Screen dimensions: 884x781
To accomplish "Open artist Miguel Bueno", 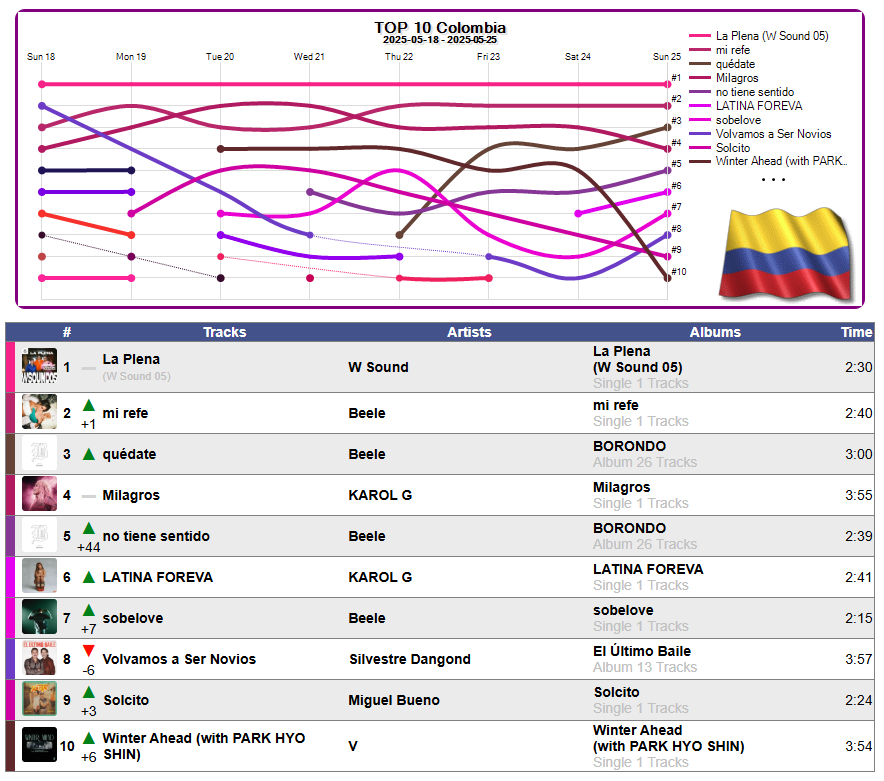I will pos(394,700).
